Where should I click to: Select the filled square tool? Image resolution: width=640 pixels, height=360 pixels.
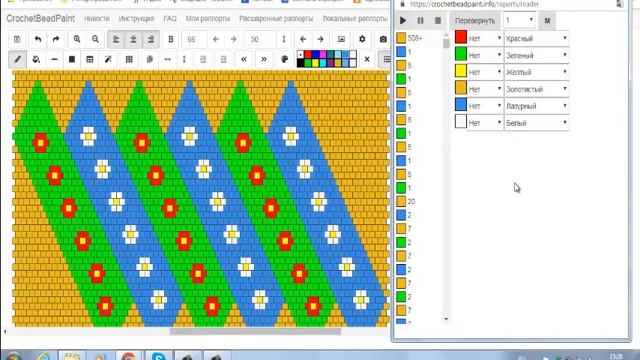point(72,59)
